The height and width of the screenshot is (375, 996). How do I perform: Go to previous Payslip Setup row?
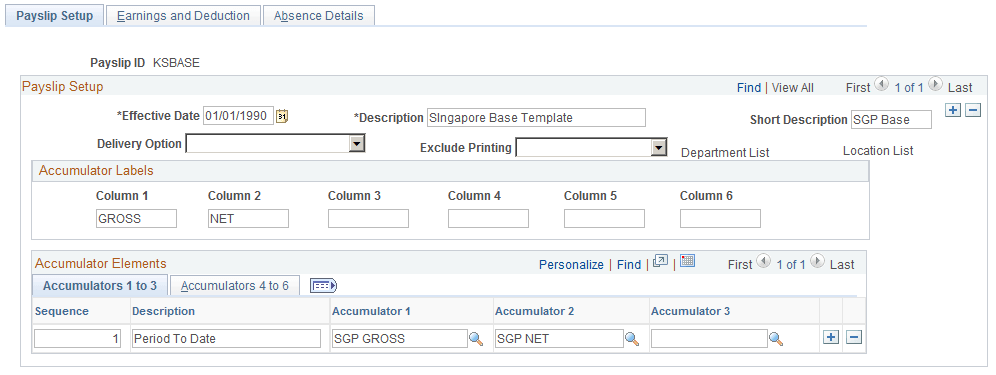tap(881, 83)
